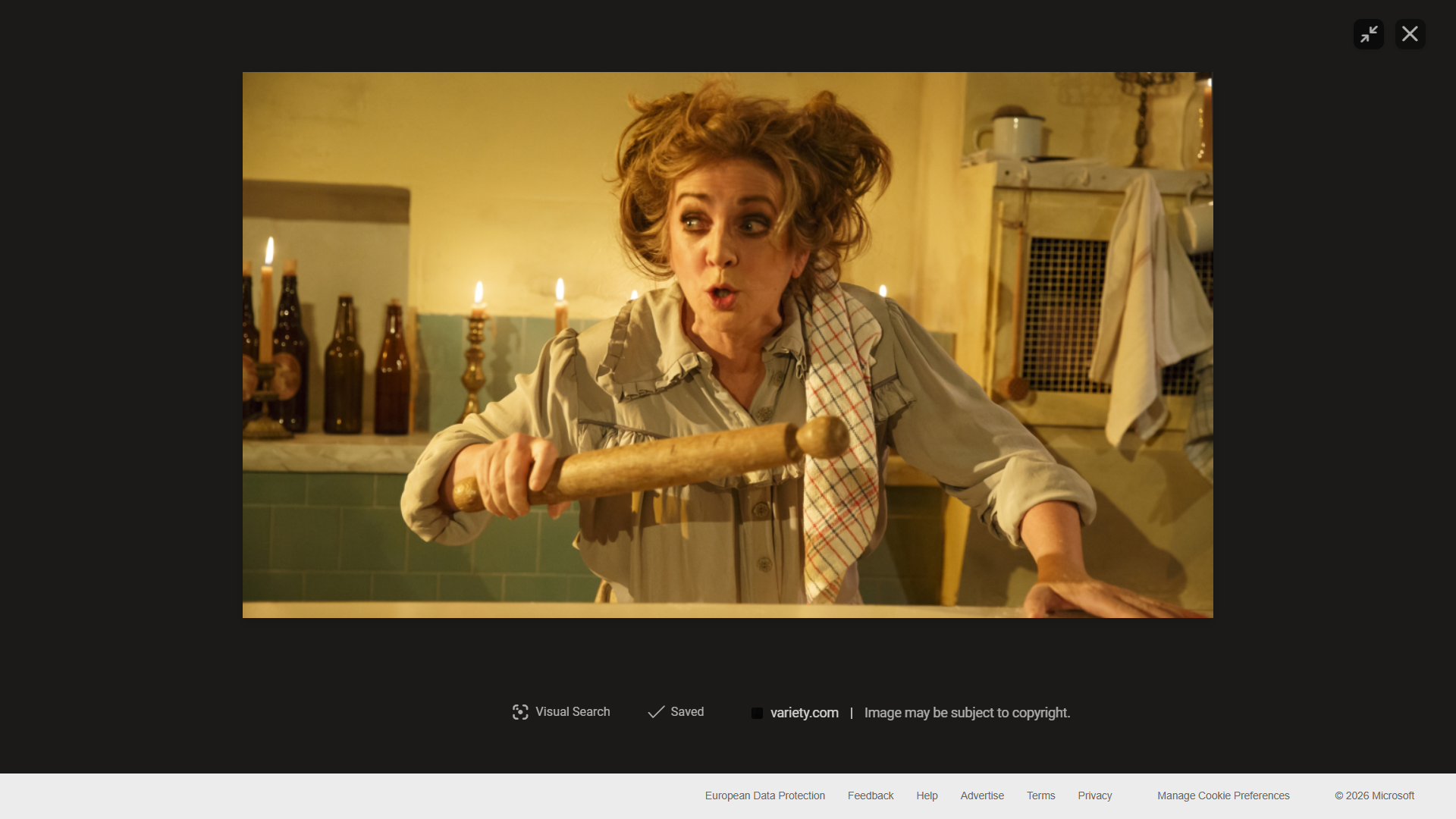This screenshot has height=819, width=1456.
Task: Close the image viewer with the X
Action: 1410,33
